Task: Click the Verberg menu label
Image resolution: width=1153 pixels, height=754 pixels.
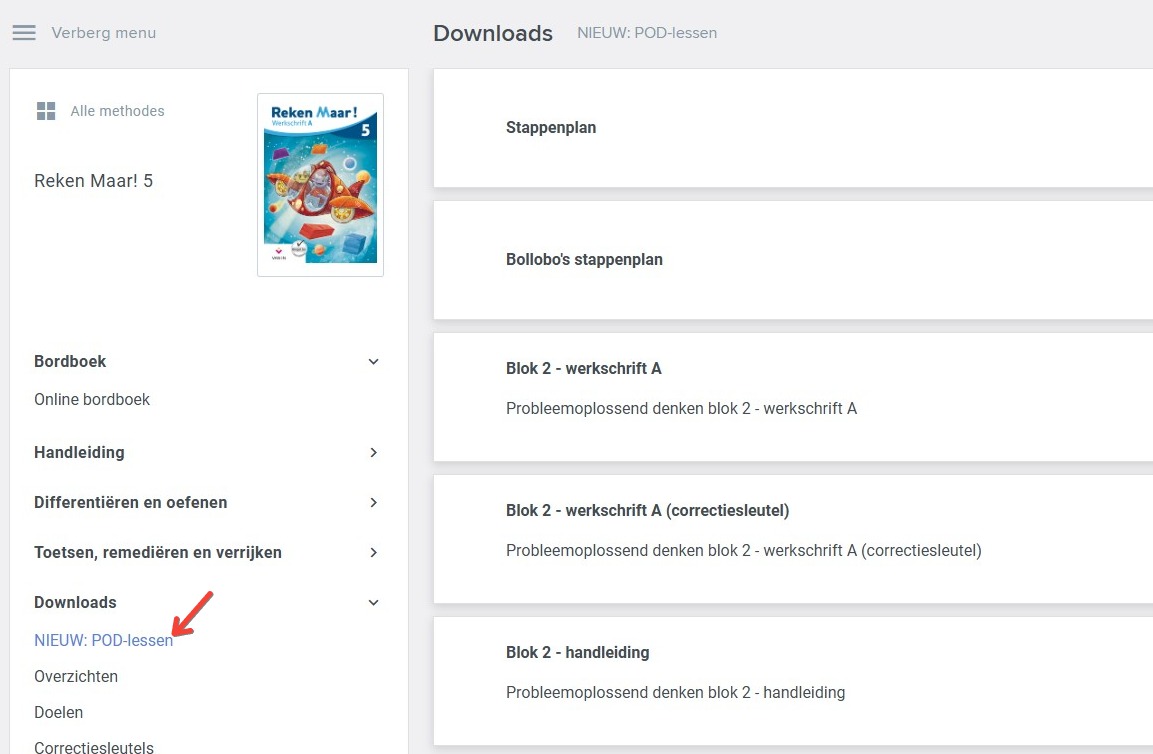Action: [x=104, y=33]
